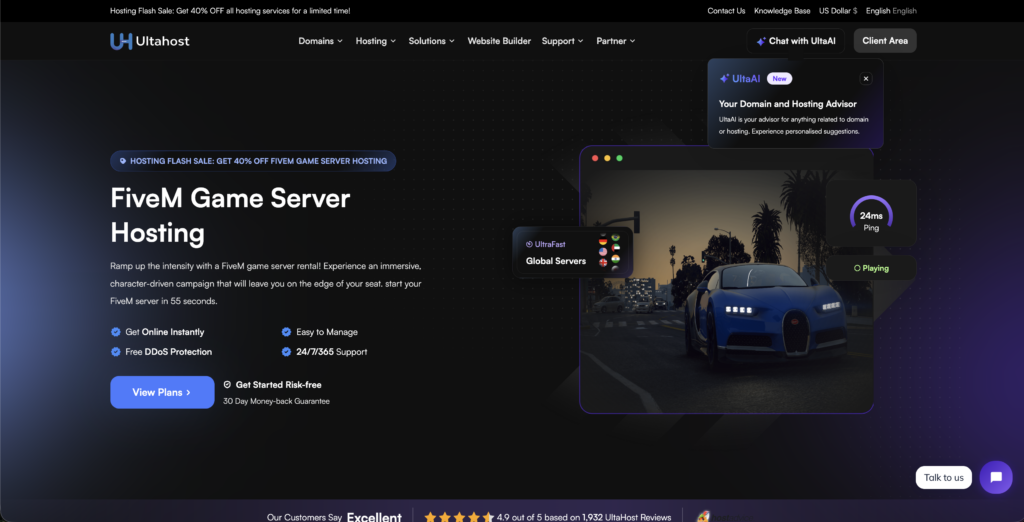The image size is (1024, 522).
Task: Click the checkmark icon next to Get Online Instantly
Action: coord(116,332)
